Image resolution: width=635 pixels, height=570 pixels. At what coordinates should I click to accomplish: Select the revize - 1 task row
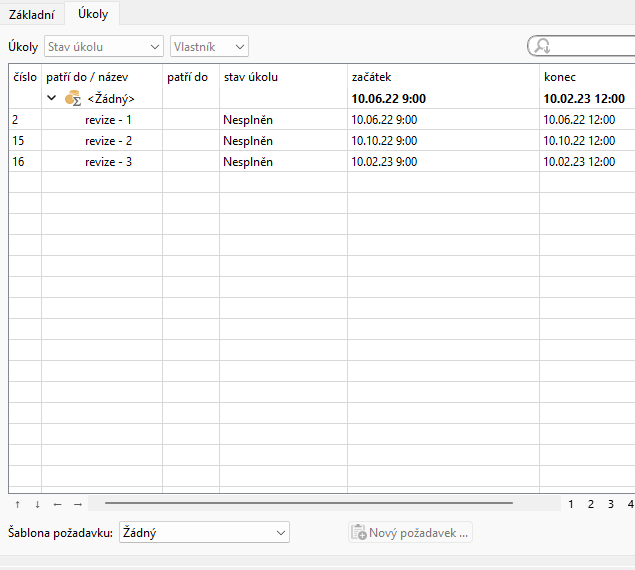click(108, 119)
